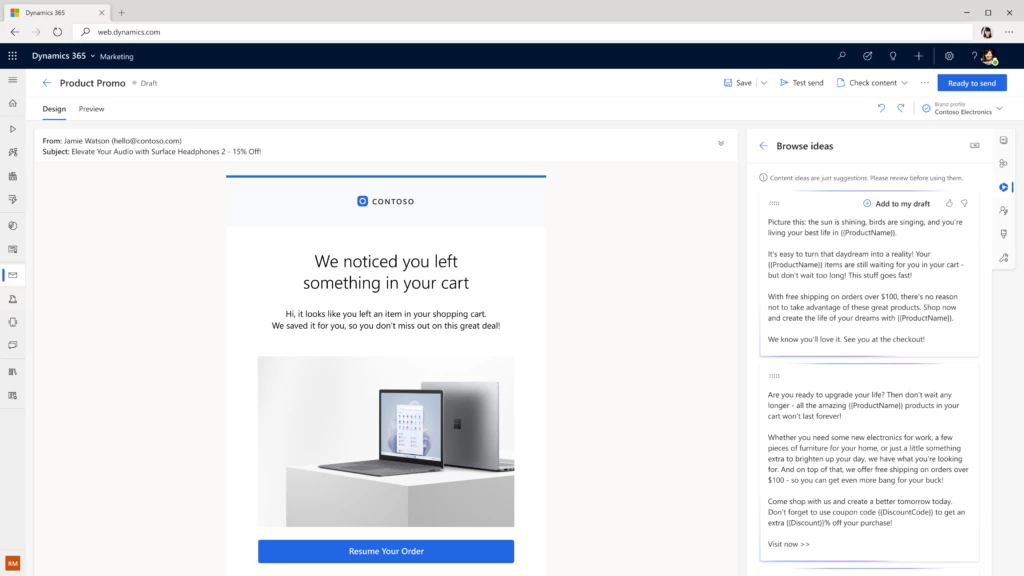Expand the Check content dropdown
Image resolution: width=1024 pixels, height=576 pixels.
pos(903,83)
